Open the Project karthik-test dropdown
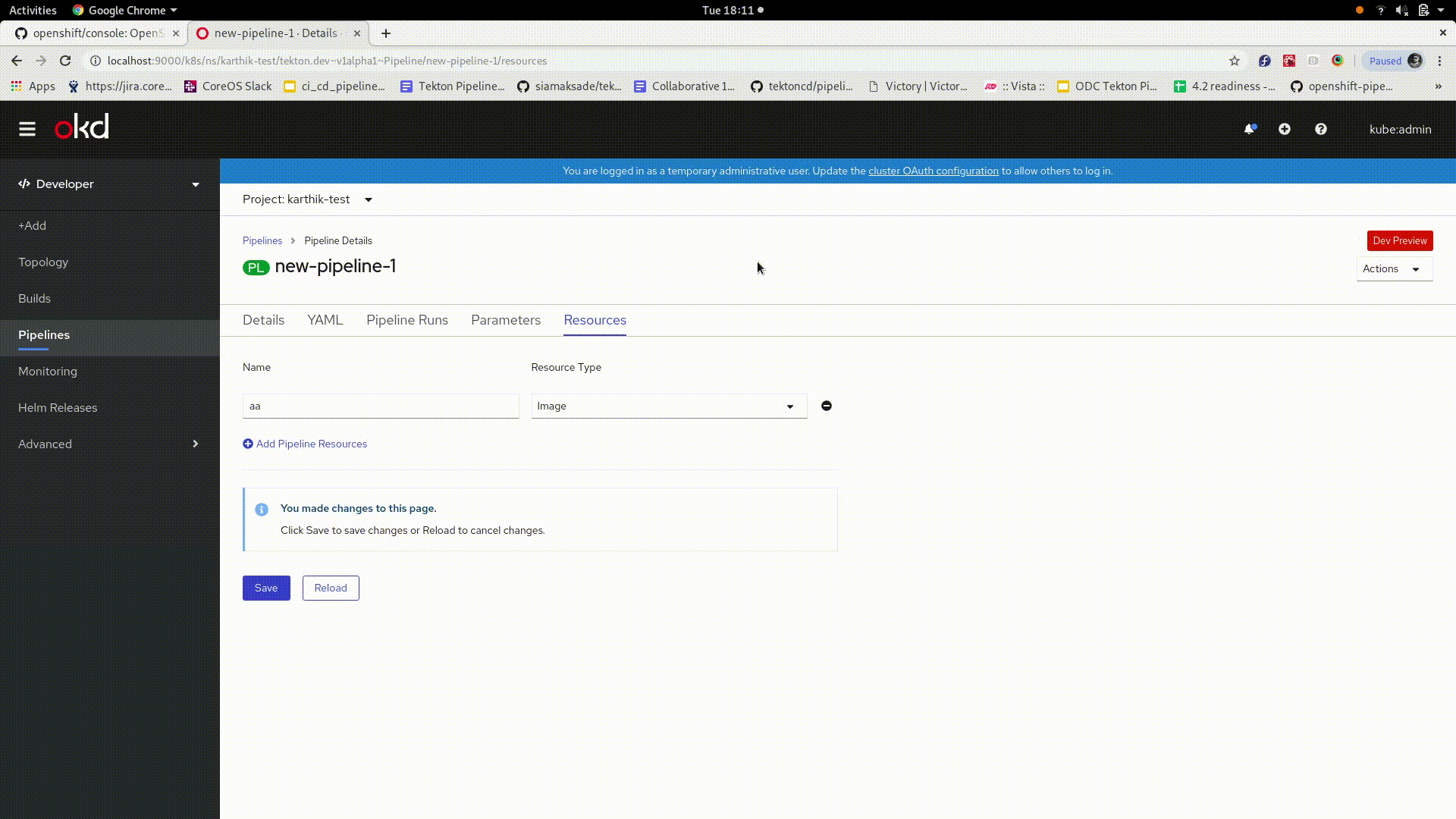 coord(307,199)
